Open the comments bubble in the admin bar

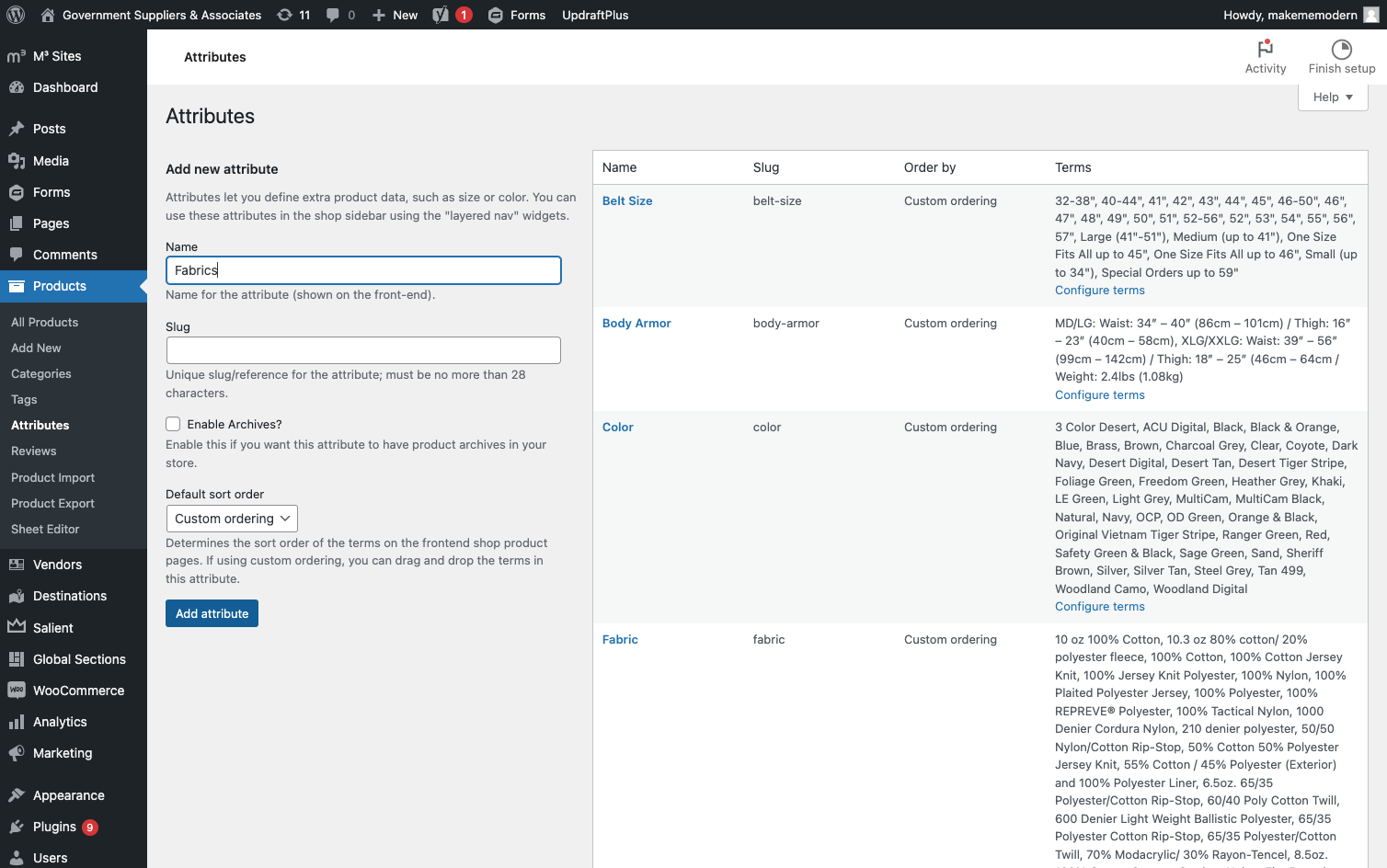333,15
